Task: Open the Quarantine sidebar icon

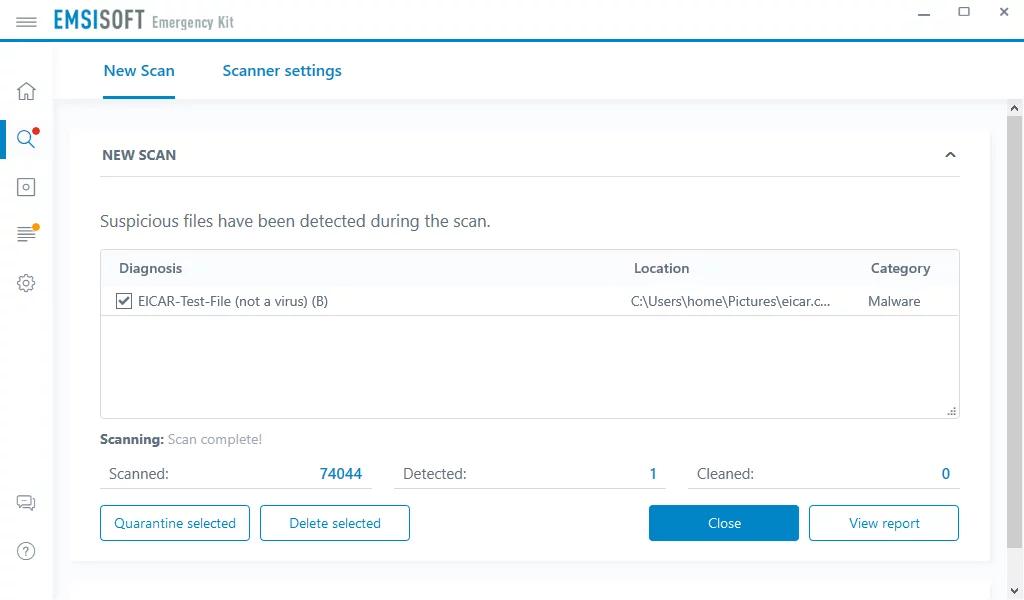Action: (x=26, y=187)
